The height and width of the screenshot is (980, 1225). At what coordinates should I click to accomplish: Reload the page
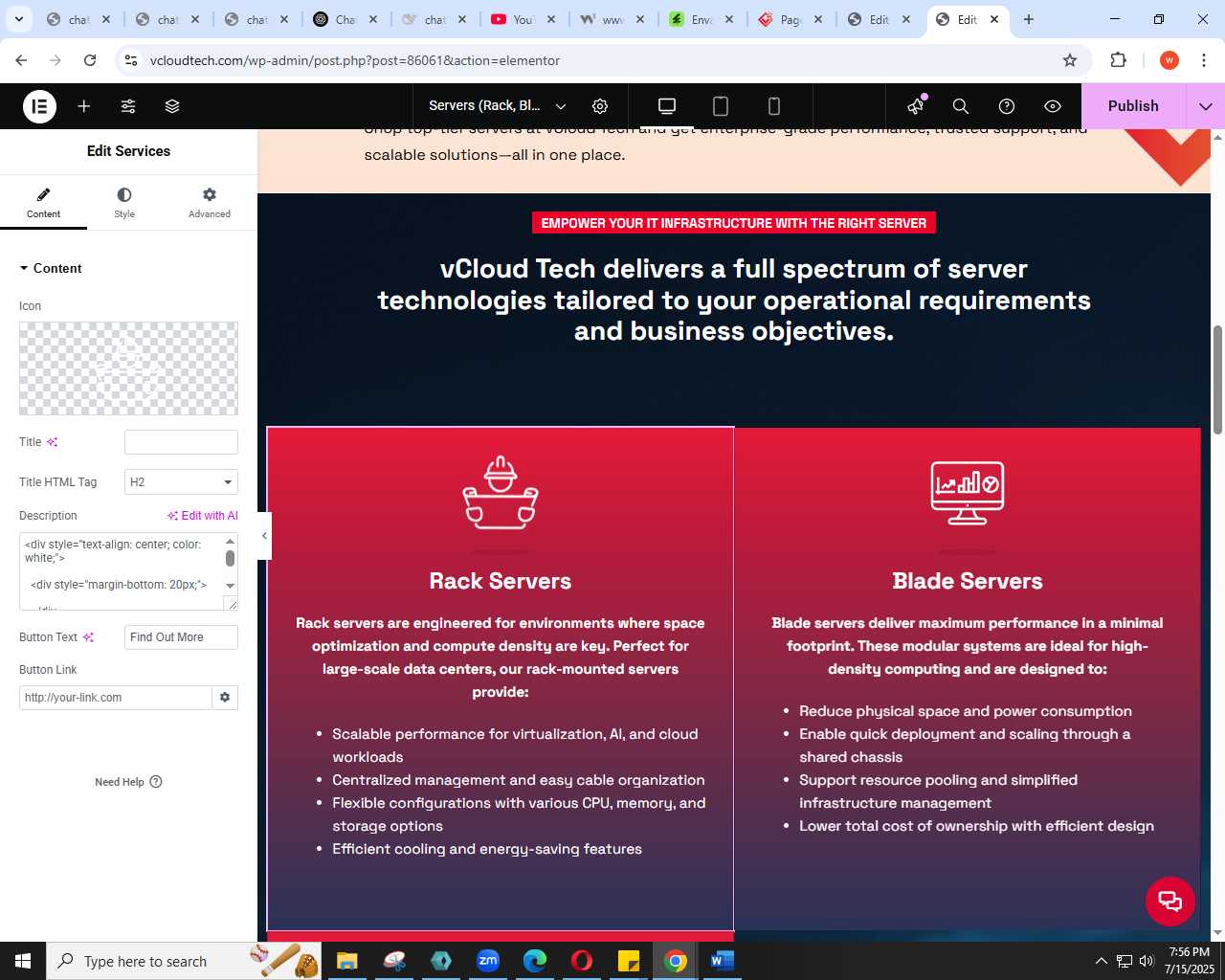pyautogui.click(x=90, y=60)
